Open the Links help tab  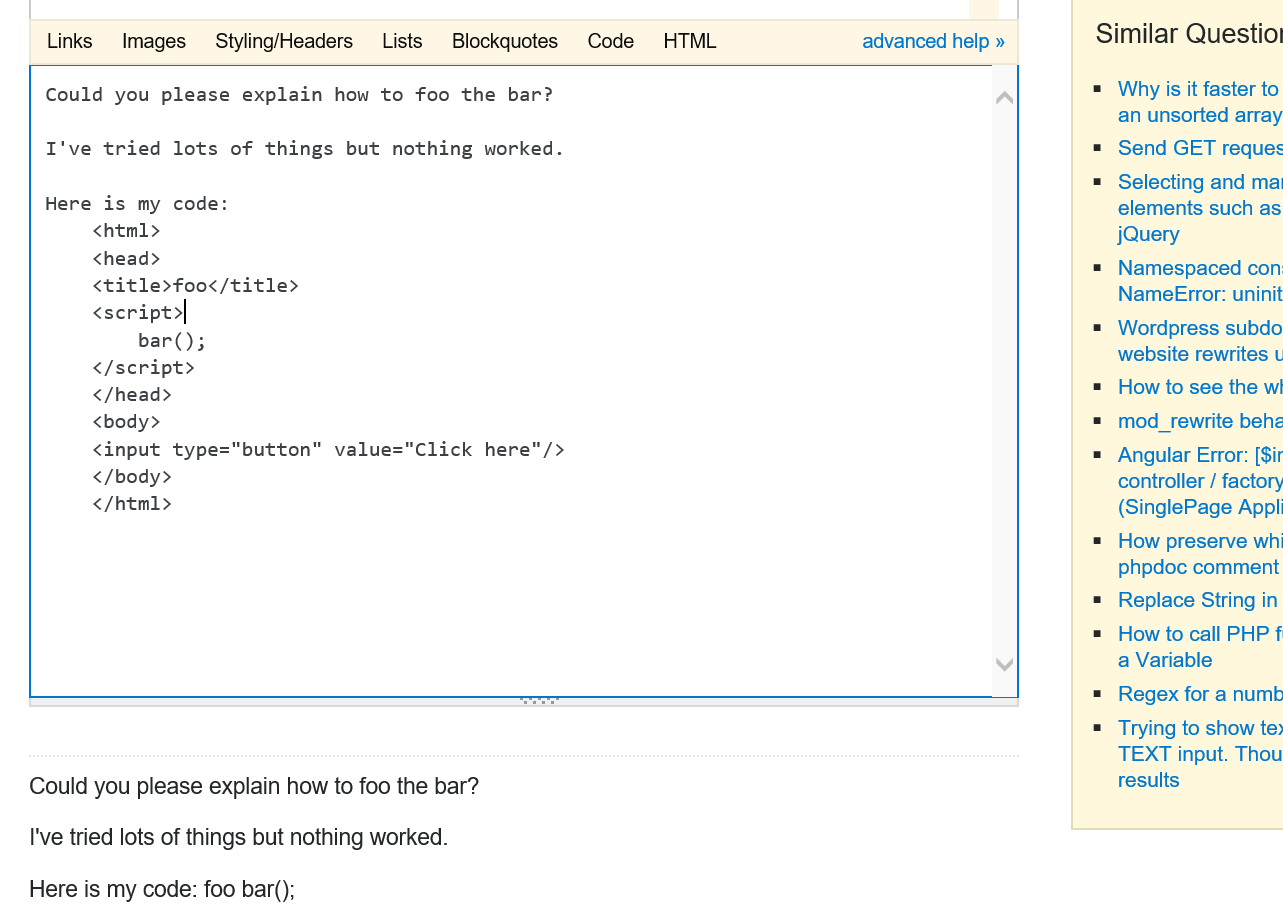[x=69, y=41]
